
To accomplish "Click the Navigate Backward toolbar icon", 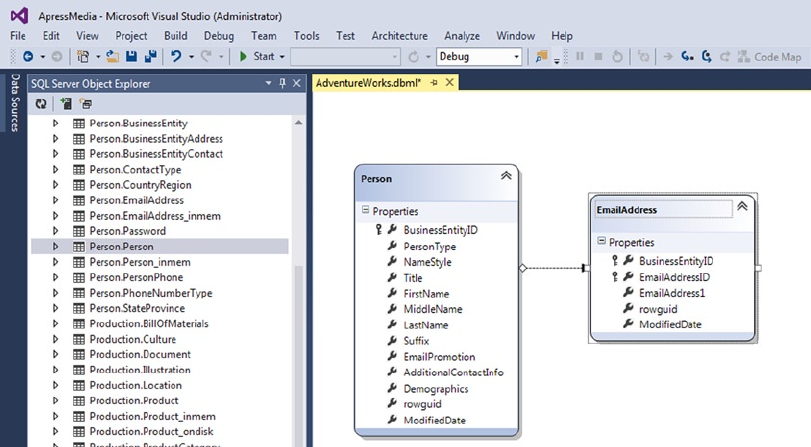I will coord(28,56).
